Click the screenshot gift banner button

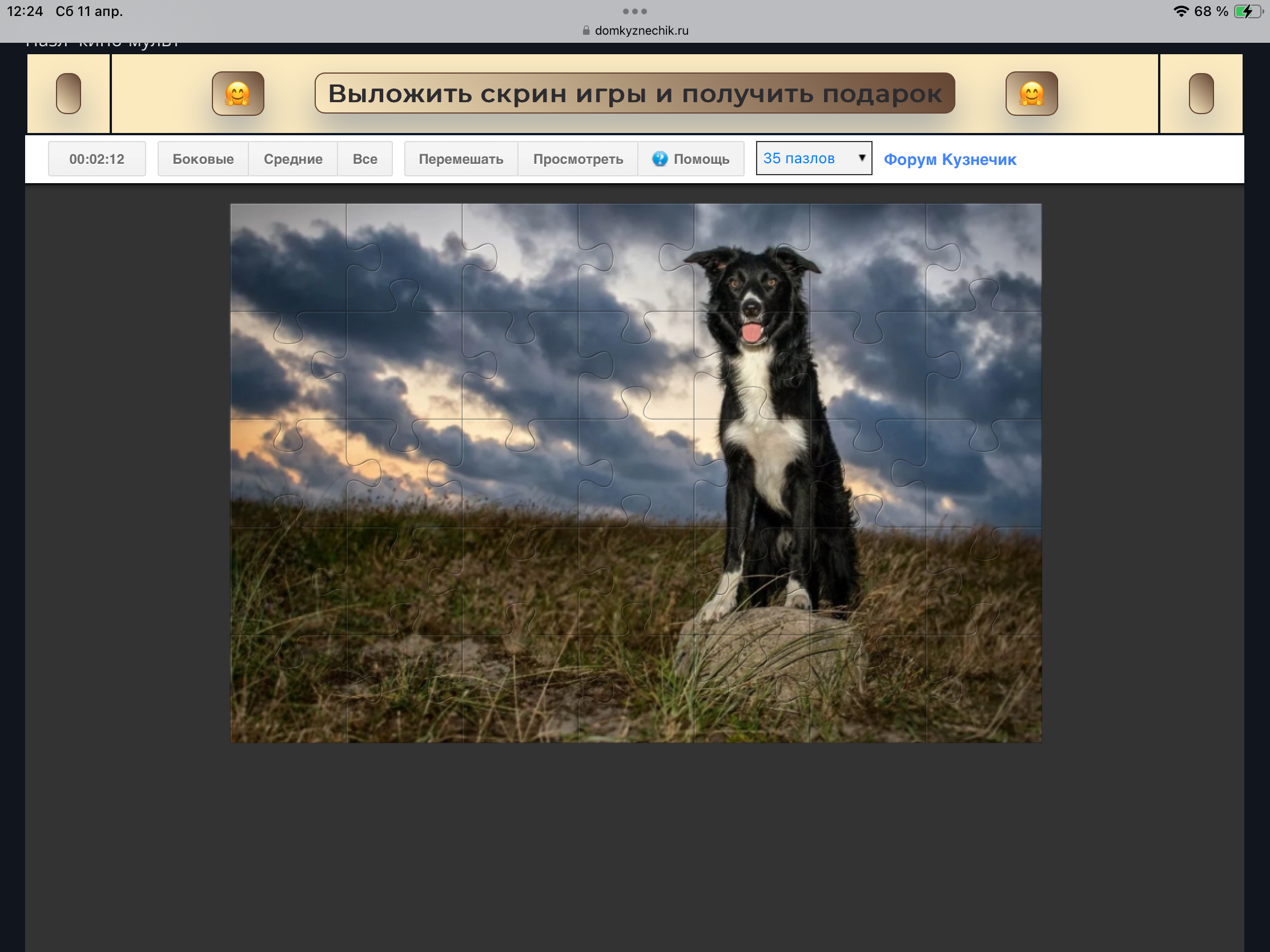(x=634, y=94)
